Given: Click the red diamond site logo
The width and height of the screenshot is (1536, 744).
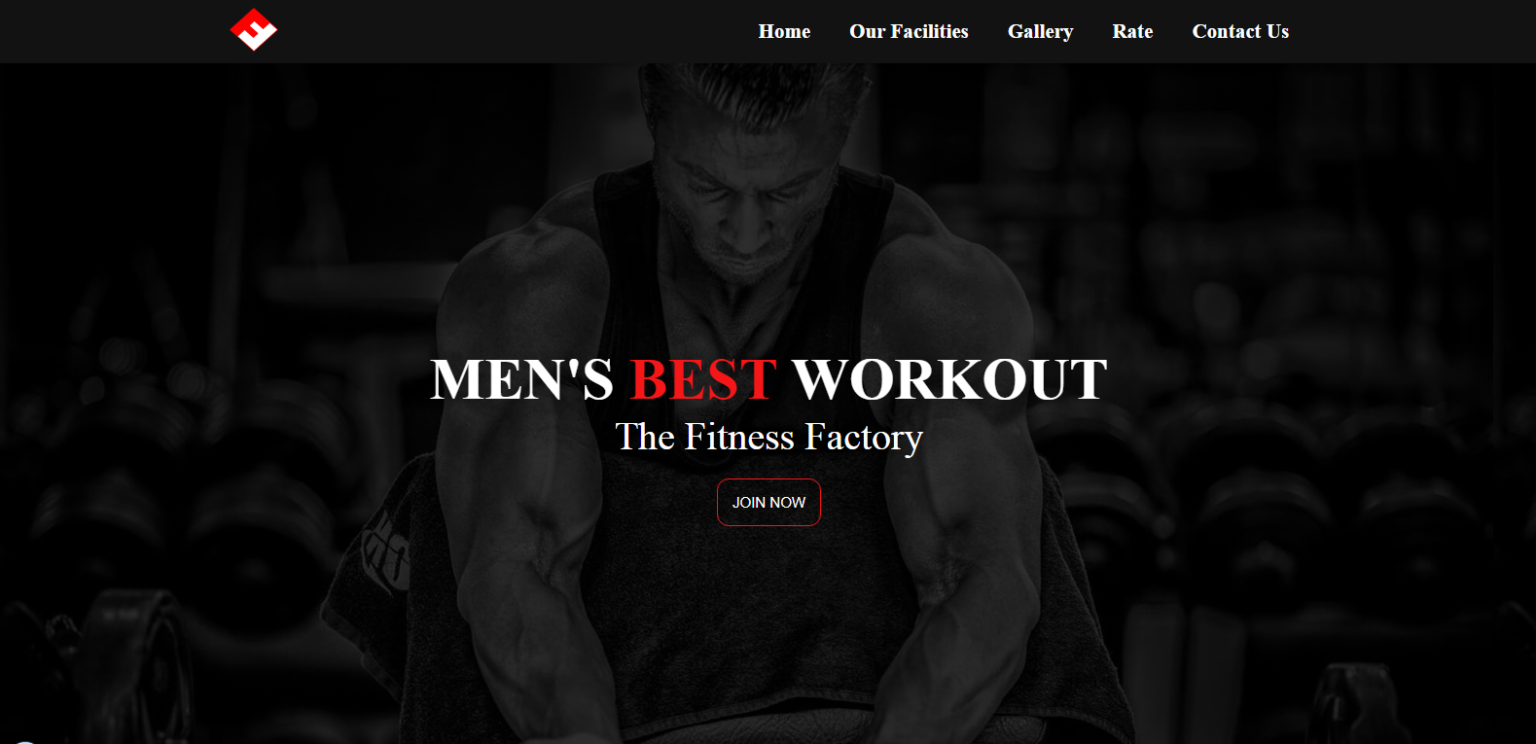Looking at the screenshot, I should [x=254, y=30].
